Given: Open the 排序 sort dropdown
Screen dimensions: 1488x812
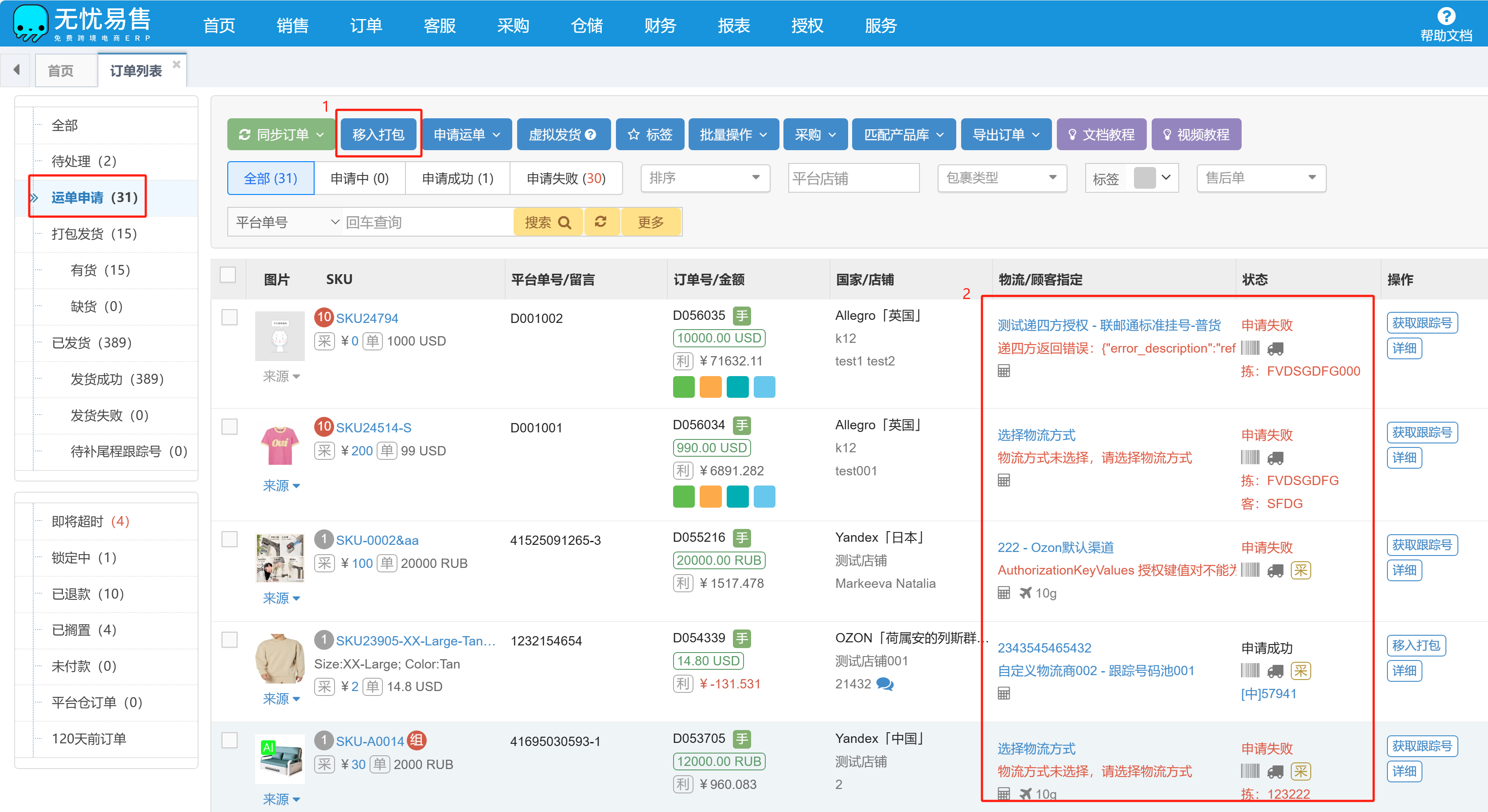Looking at the screenshot, I should (705, 178).
